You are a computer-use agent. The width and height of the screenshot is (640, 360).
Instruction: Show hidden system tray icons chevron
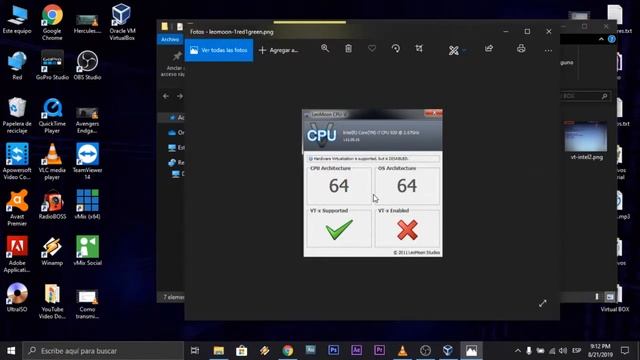point(518,351)
